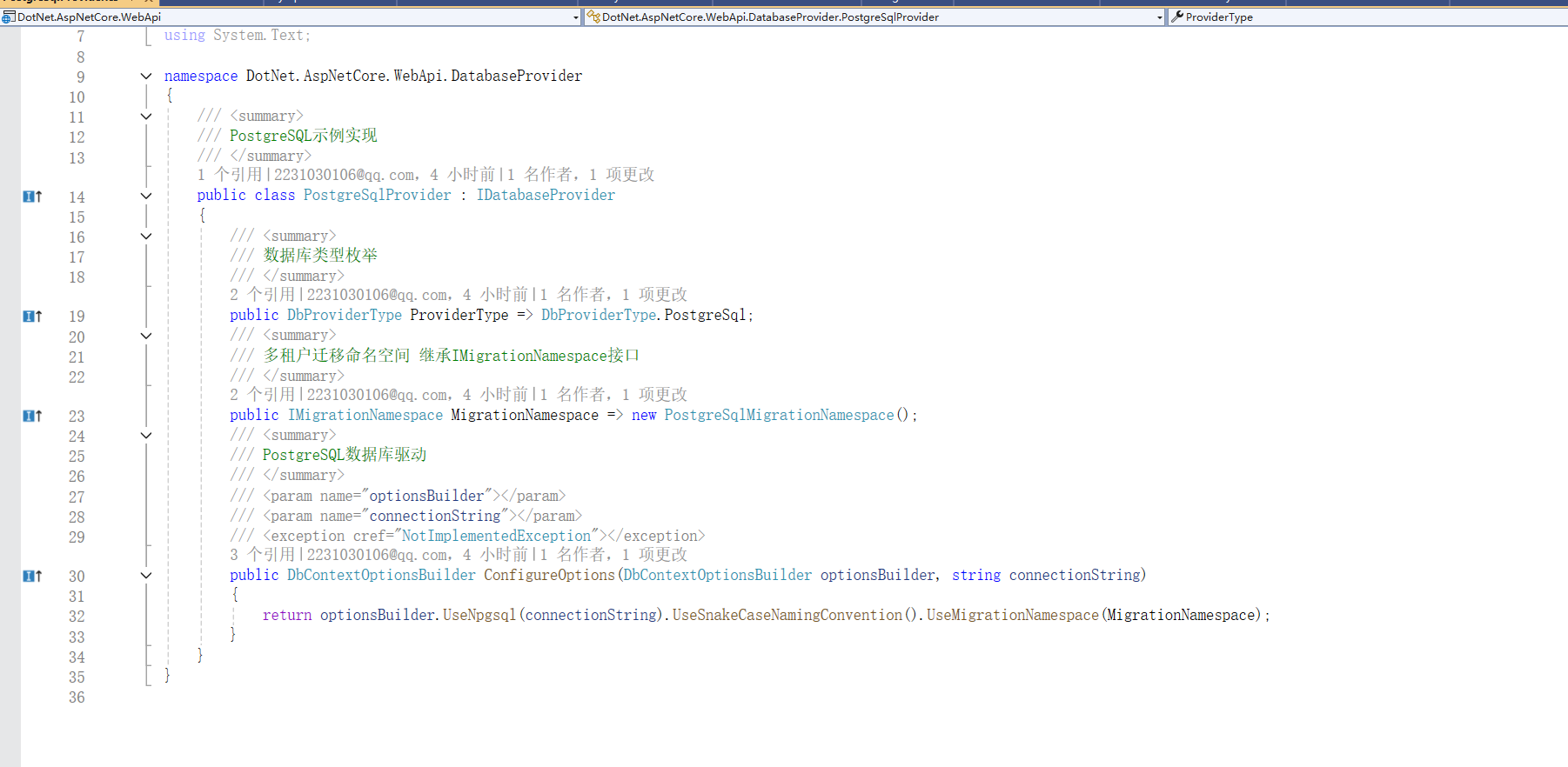Click CodeLens '1 名作者' above ConfigureOptions method
The width and height of the screenshot is (1568, 767).
573,555
